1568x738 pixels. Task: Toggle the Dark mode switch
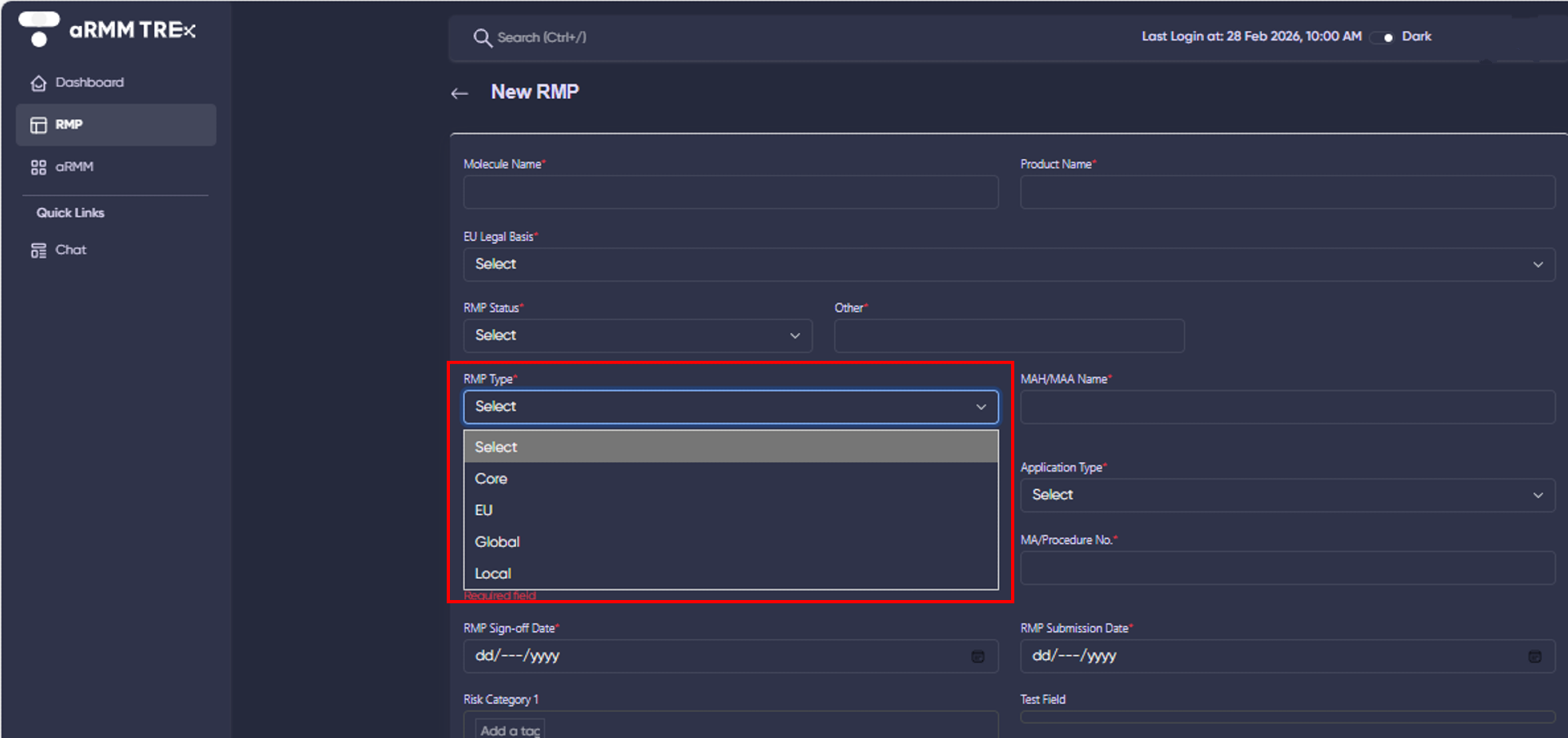click(x=1383, y=38)
